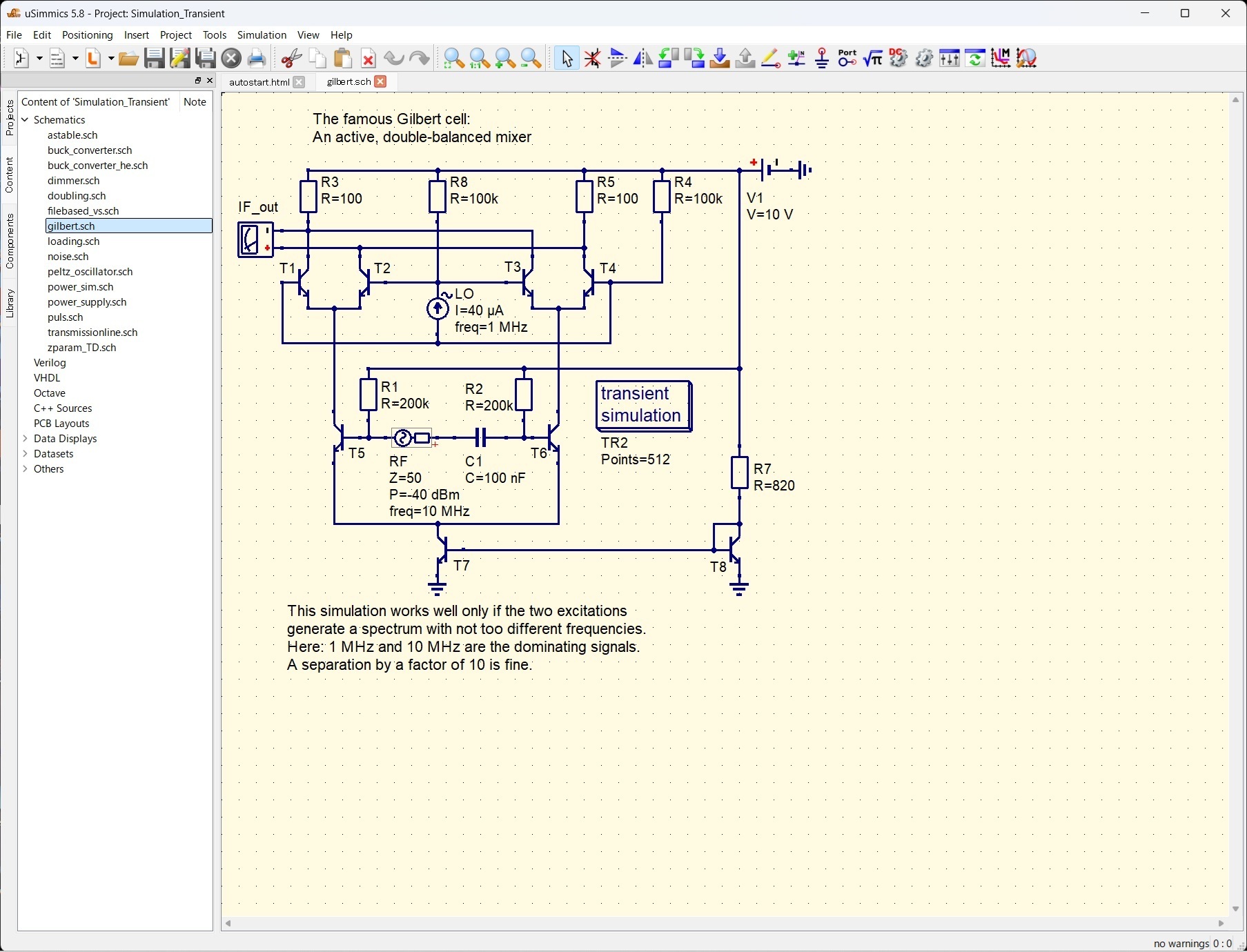Screen dimensions: 1247x952
Task: Select the Wire drawing pencil tool
Action: point(770,59)
